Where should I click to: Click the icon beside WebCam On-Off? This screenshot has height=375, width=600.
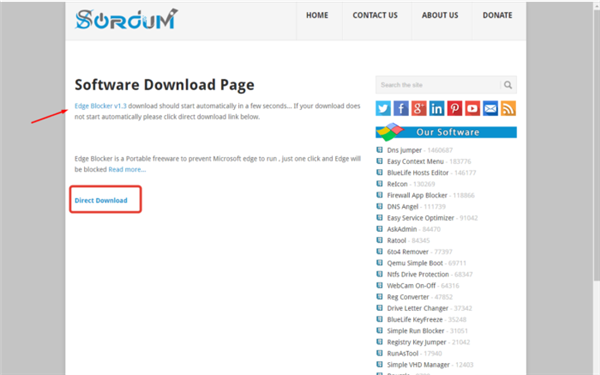[x=380, y=285]
